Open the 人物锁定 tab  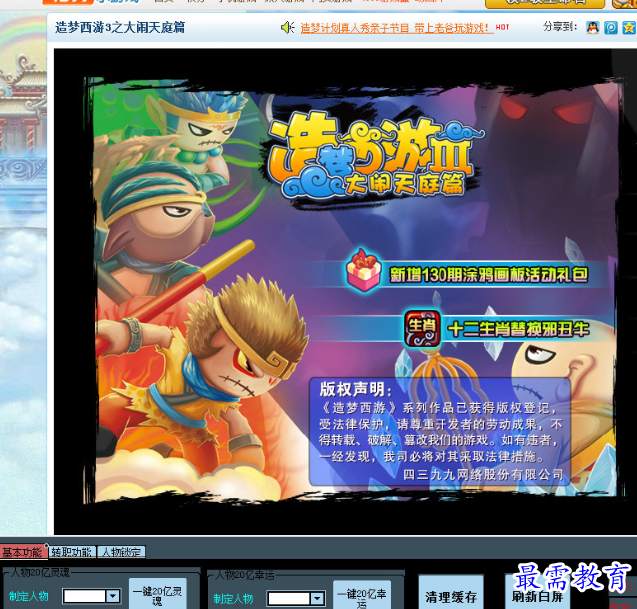121,552
